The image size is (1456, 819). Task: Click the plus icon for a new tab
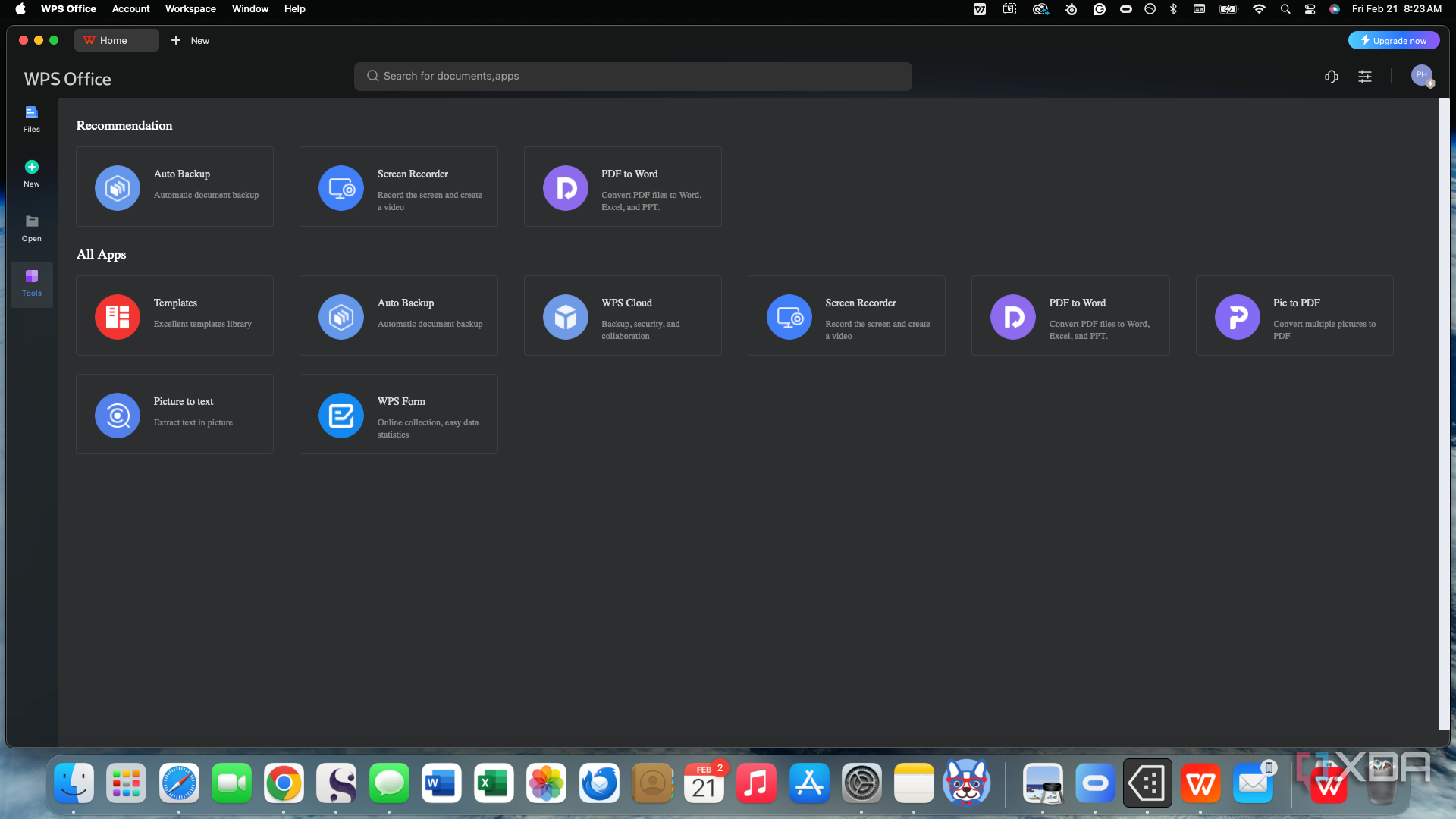point(176,40)
